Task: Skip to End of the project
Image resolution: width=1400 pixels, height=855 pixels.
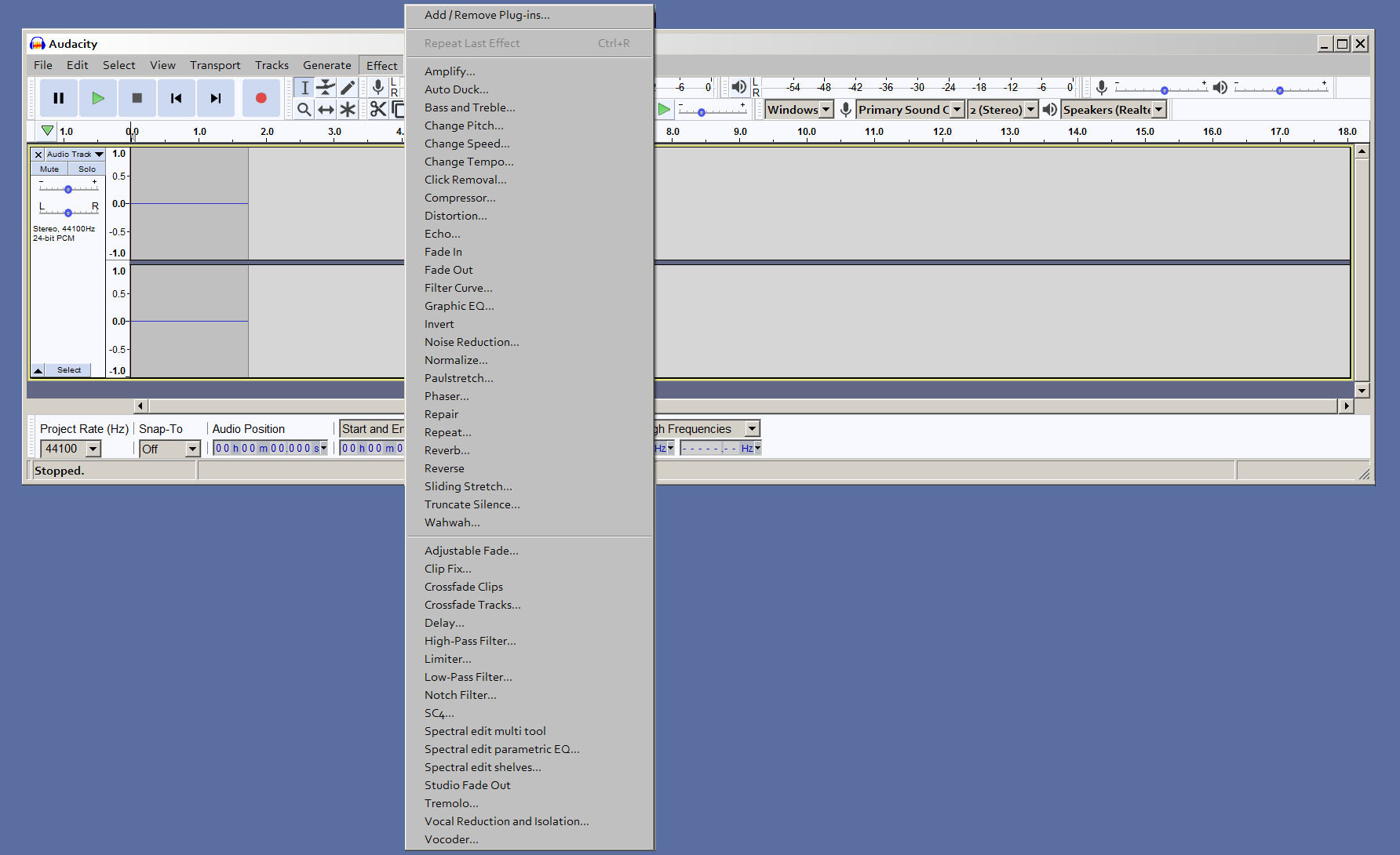Action: (x=216, y=98)
